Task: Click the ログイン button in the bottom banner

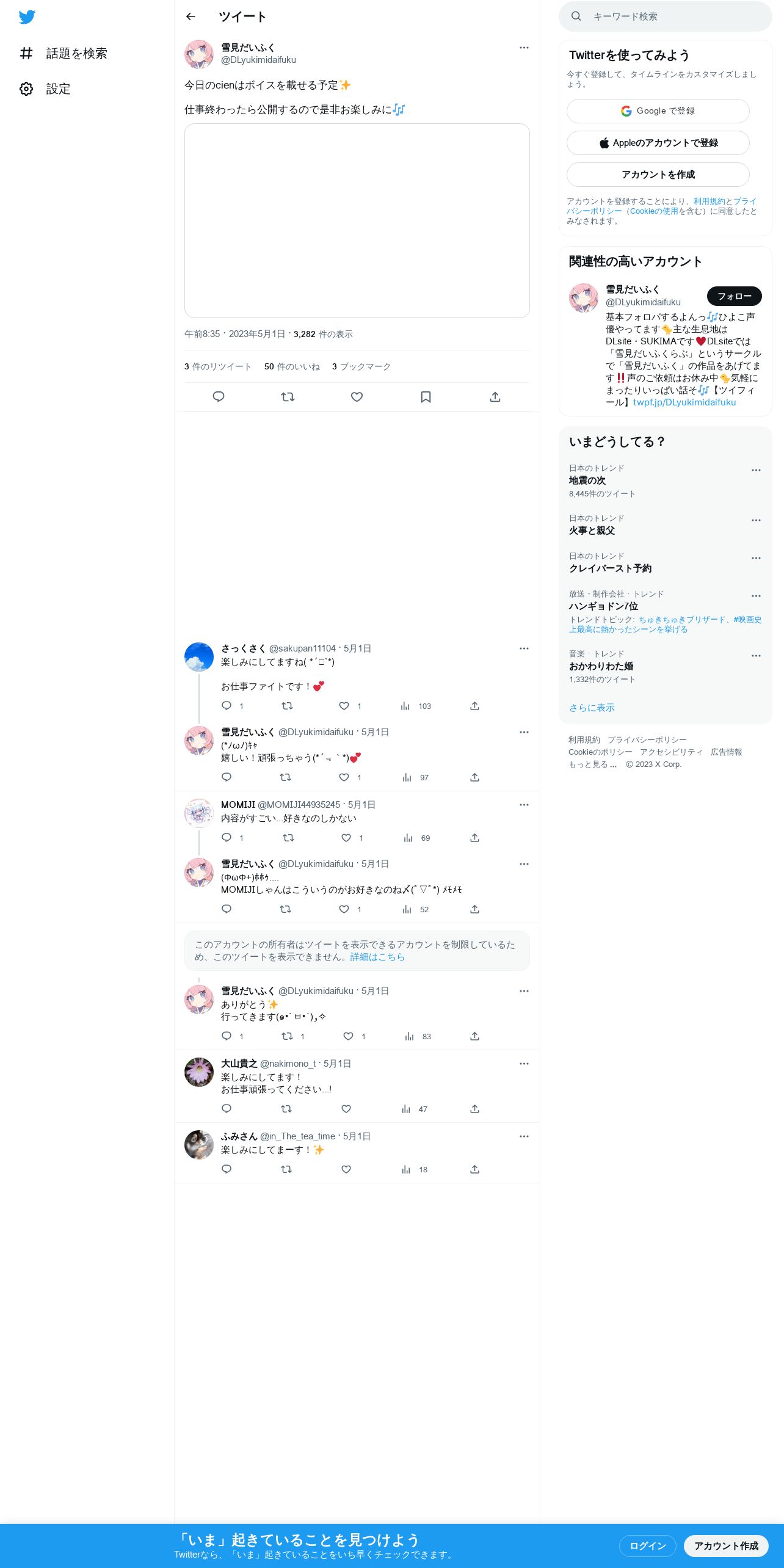Action: click(x=648, y=1546)
